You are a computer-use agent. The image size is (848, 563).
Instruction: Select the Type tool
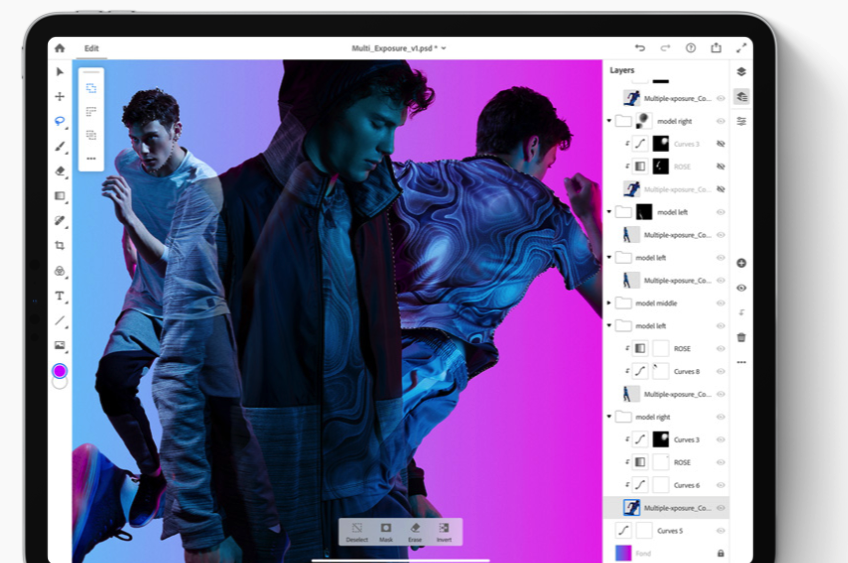coord(59,296)
